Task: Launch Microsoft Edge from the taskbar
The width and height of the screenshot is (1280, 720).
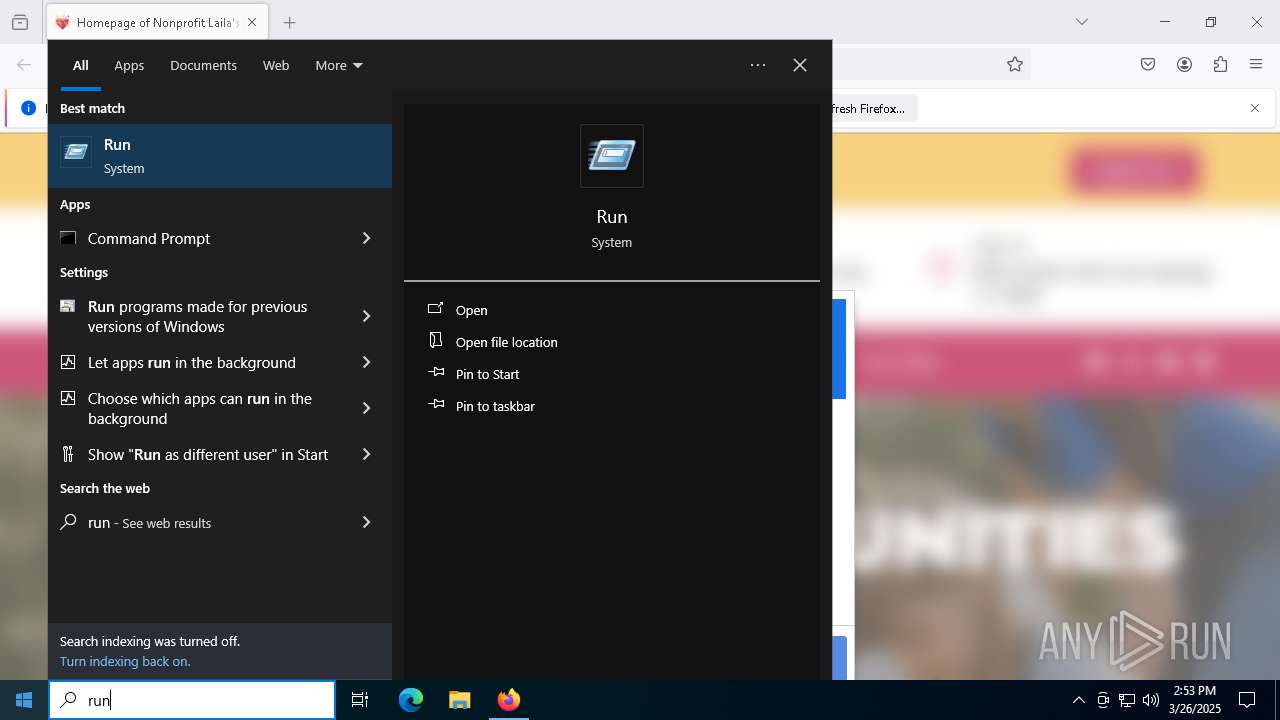Action: [x=411, y=700]
